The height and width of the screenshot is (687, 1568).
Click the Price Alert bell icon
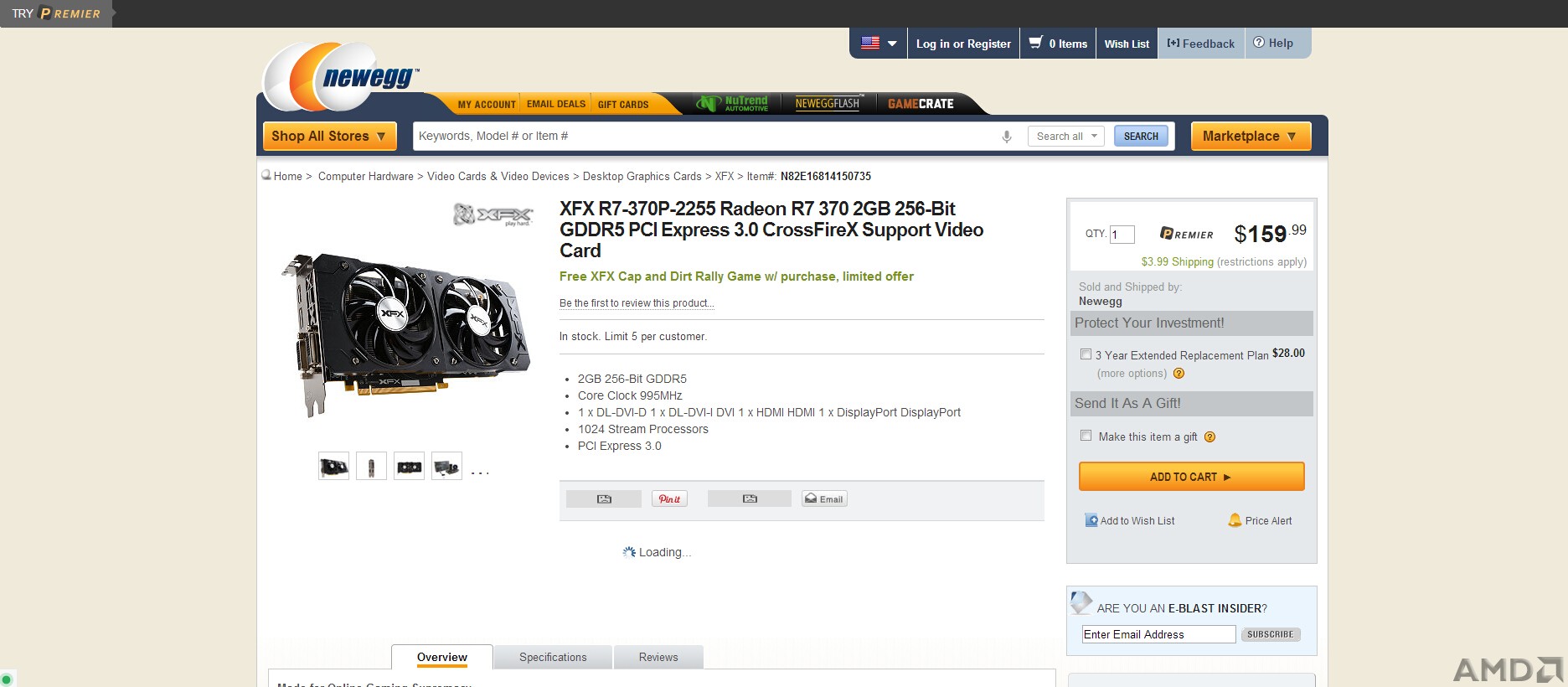tap(1235, 520)
